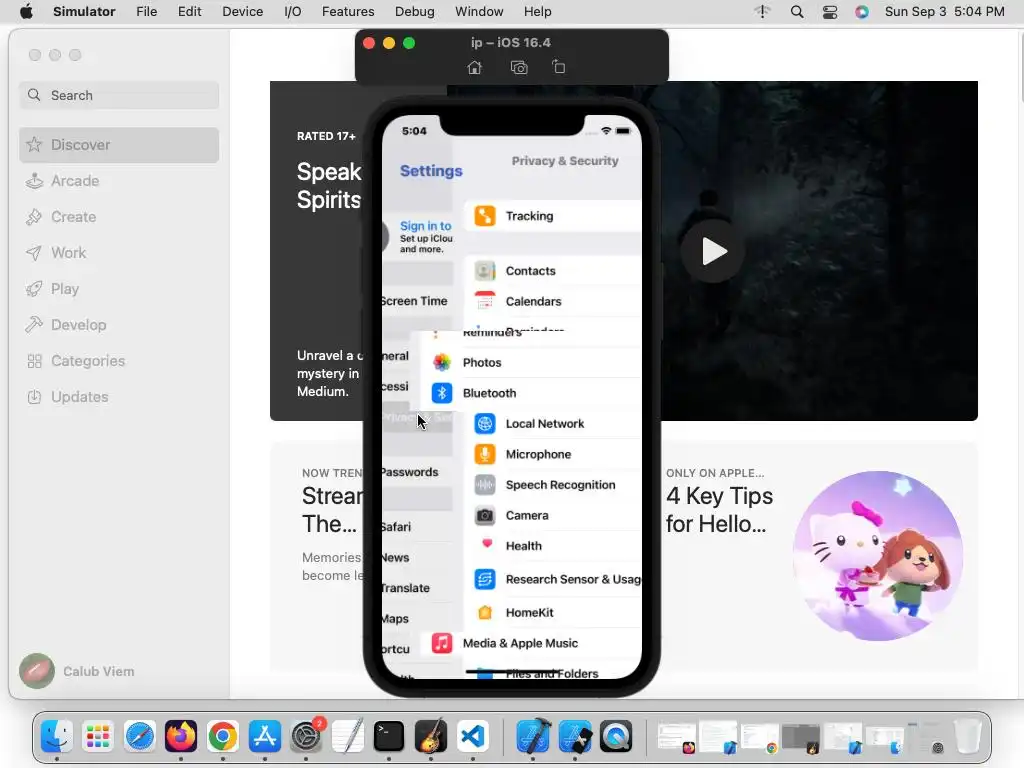The height and width of the screenshot is (768, 1024).
Task: Select Work in App Store sidebar
Action: coord(119,253)
